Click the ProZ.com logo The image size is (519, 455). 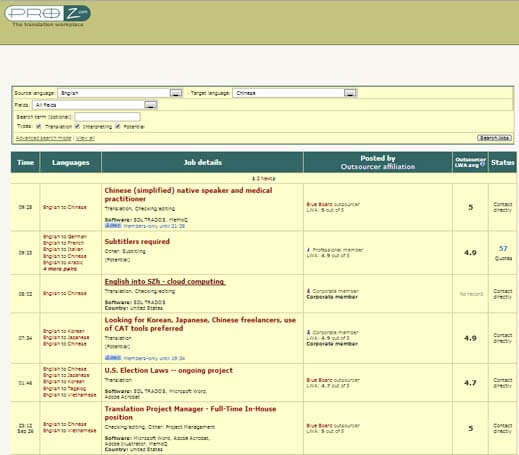click(47, 14)
